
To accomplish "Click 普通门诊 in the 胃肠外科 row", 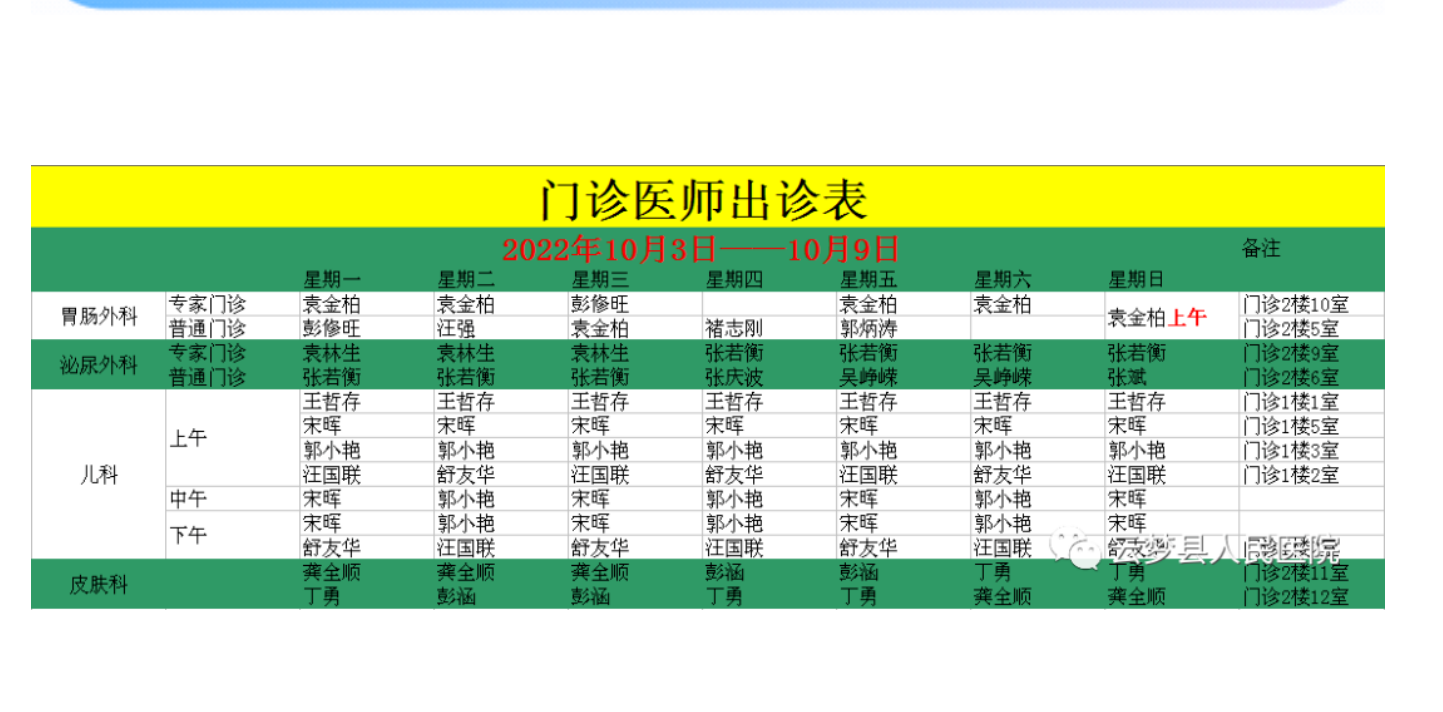I will click(x=208, y=328).
